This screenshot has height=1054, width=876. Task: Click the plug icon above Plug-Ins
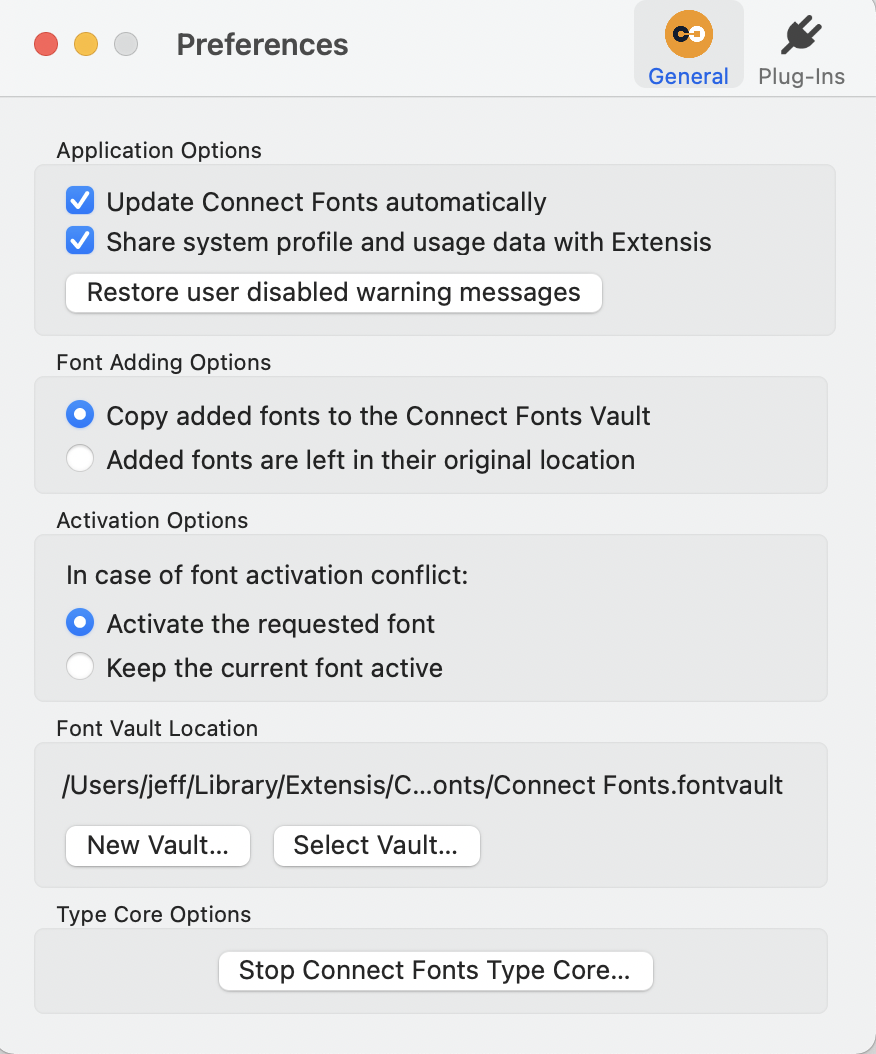[801, 35]
